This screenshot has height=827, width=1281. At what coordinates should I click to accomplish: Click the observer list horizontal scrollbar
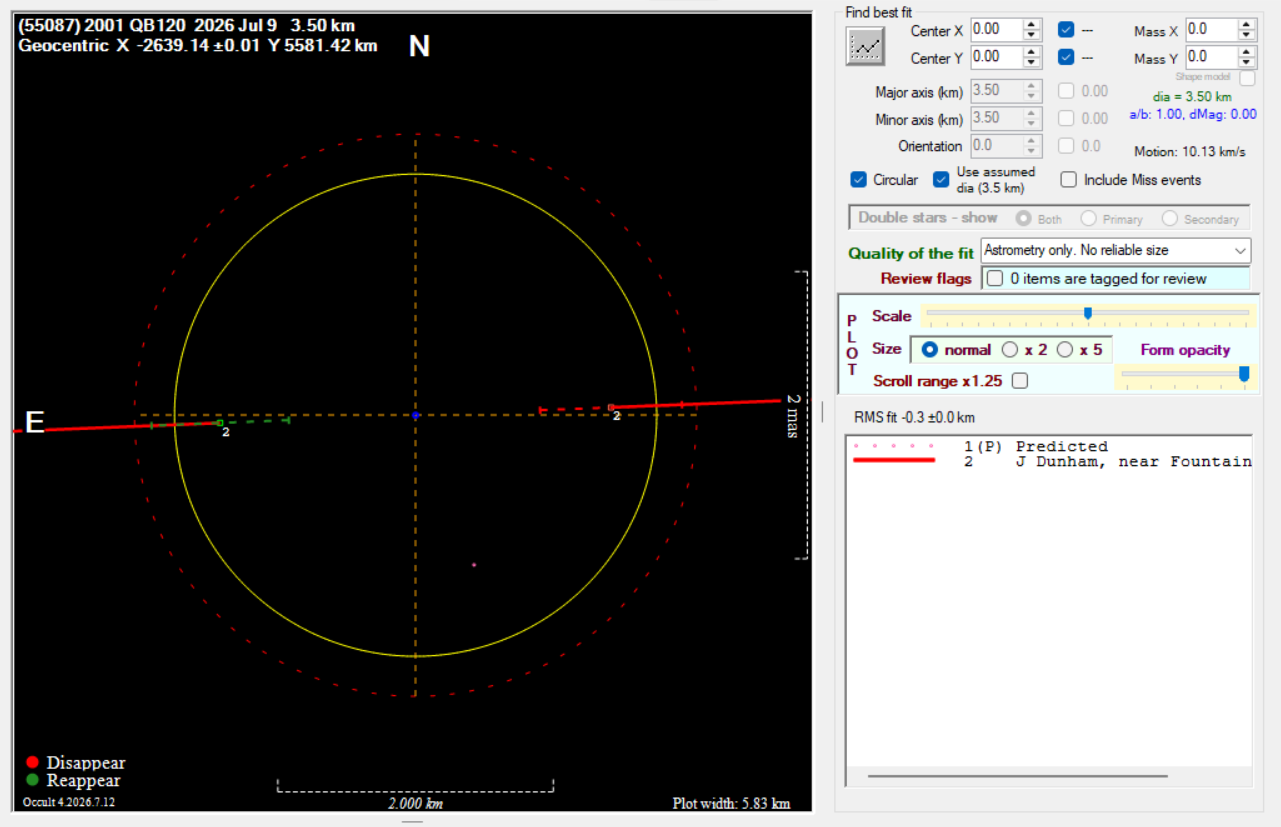(x=1017, y=775)
